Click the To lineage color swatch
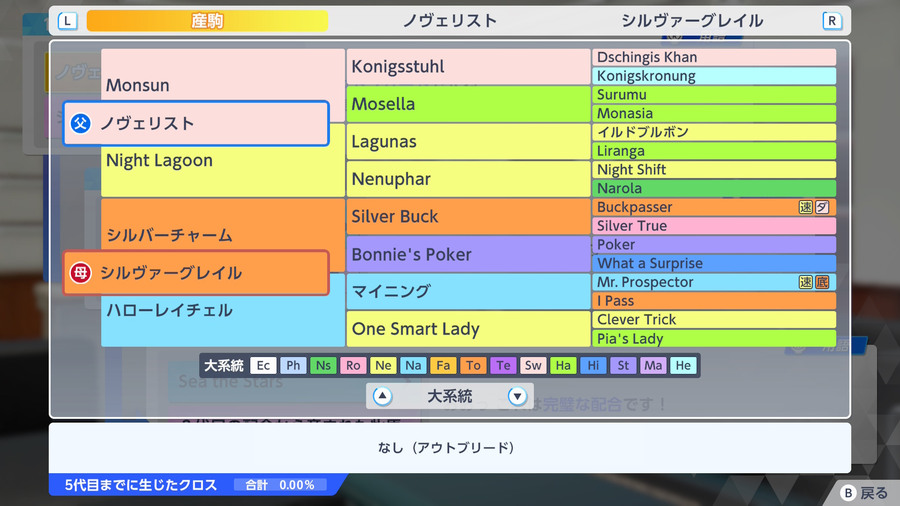Viewport: 900px width, 506px height. (473, 365)
